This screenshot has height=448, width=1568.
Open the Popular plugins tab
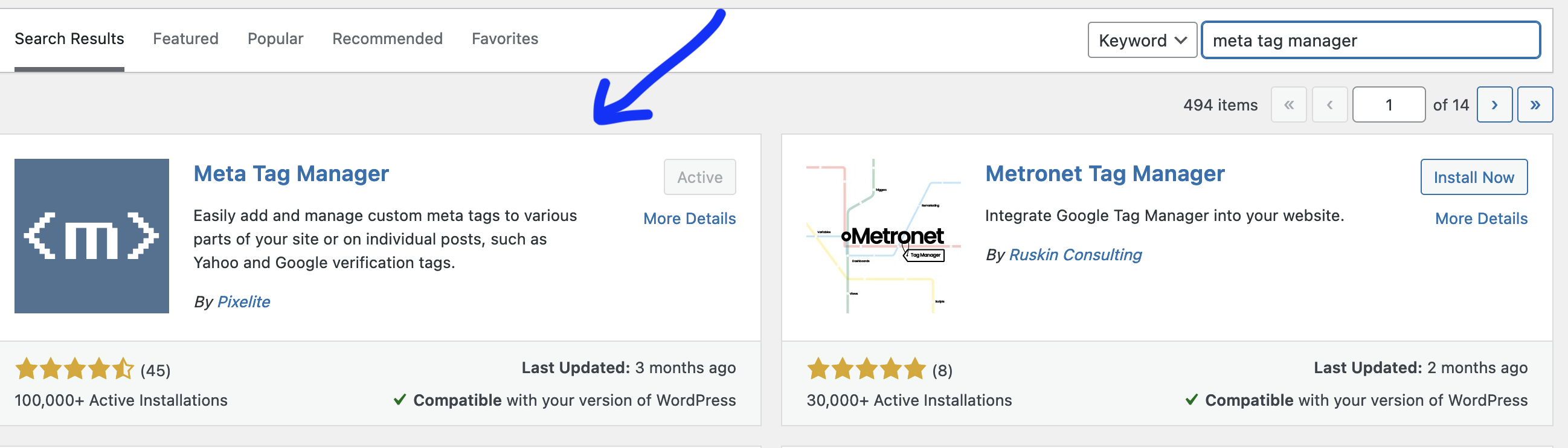(275, 39)
